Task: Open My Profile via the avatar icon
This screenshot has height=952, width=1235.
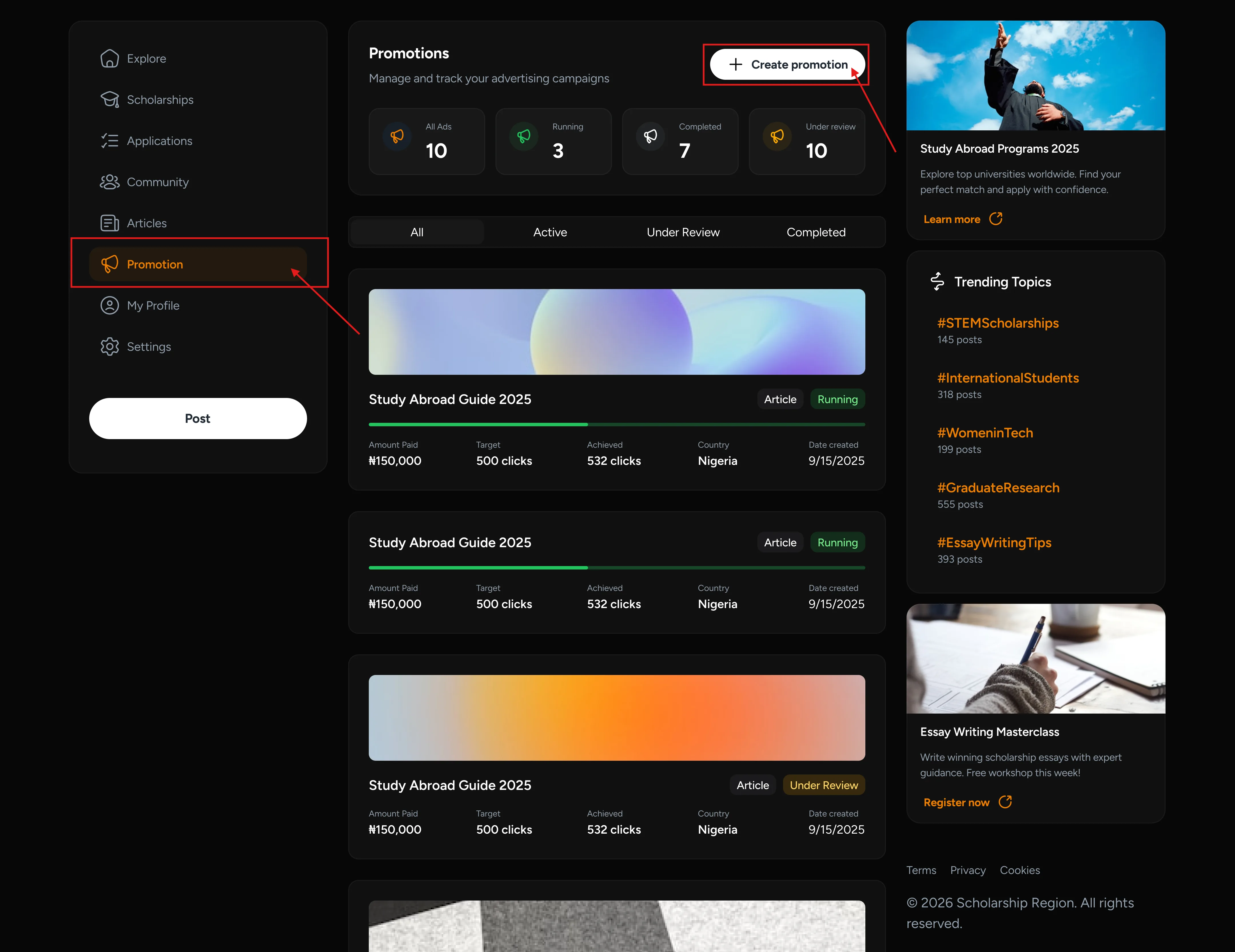Action: coord(110,305)
